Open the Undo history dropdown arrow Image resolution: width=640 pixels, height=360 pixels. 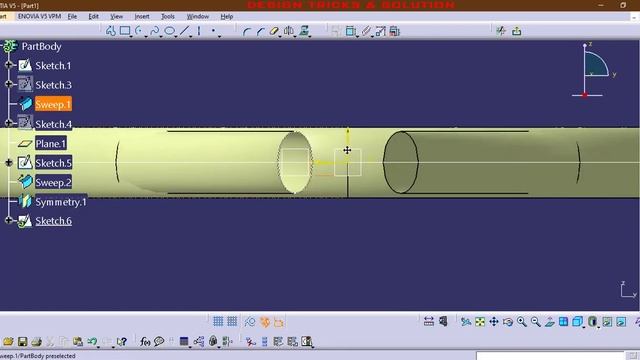click(x=98, y=347)
